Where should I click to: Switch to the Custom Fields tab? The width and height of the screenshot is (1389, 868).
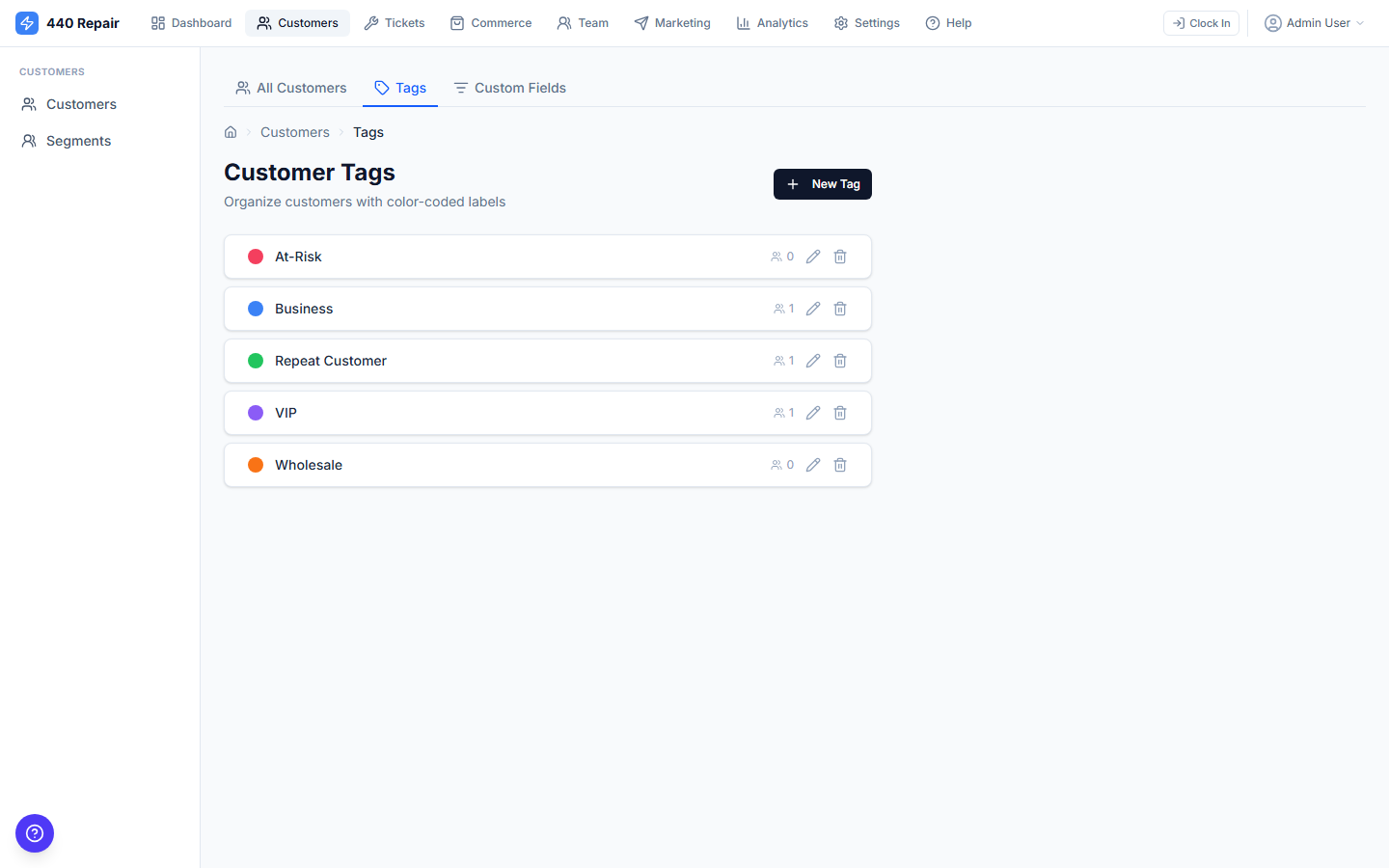click(509, 88)
